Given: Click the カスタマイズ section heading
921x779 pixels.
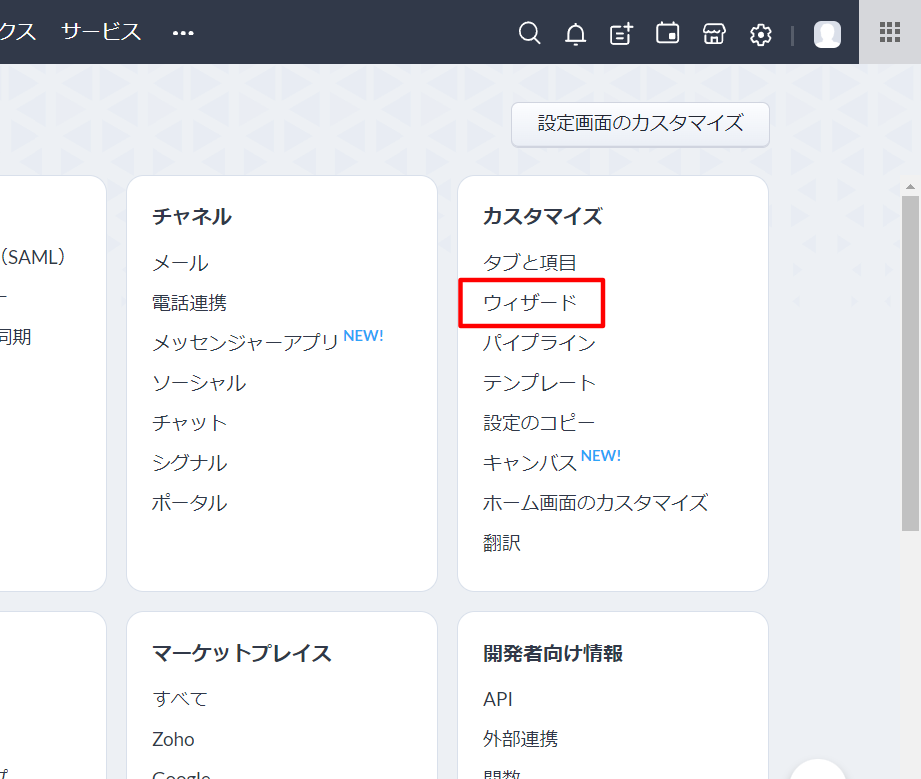Looking at the screenshot, I should [x=543, y=216].
